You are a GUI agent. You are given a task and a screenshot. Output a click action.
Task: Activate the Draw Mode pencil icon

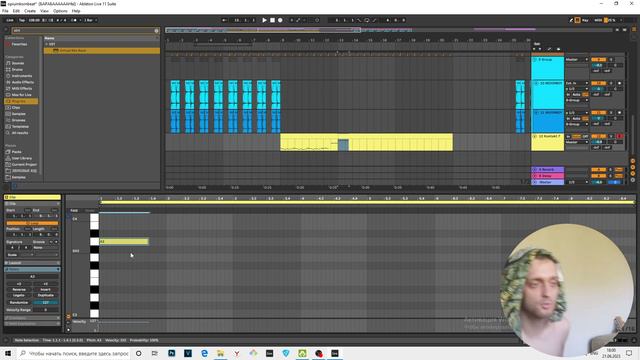point(571,20)
